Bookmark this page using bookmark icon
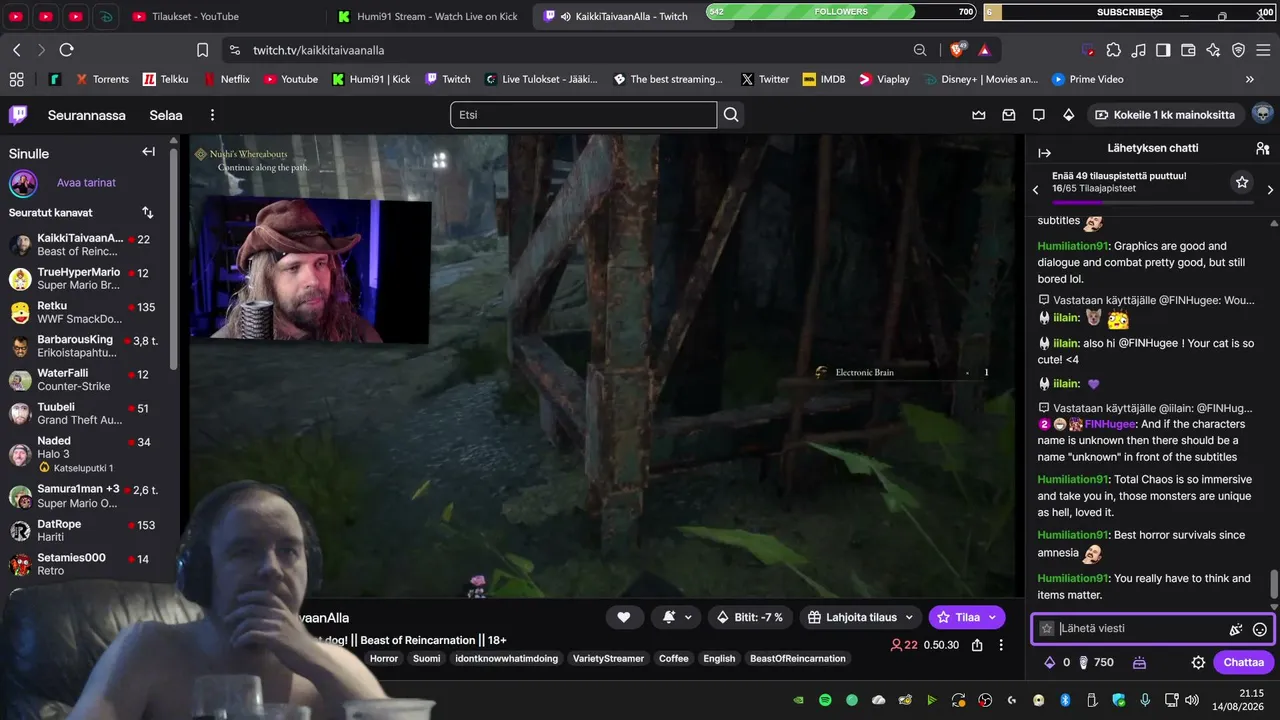Screen dimensions: 1280x720 tap(203, 50)
